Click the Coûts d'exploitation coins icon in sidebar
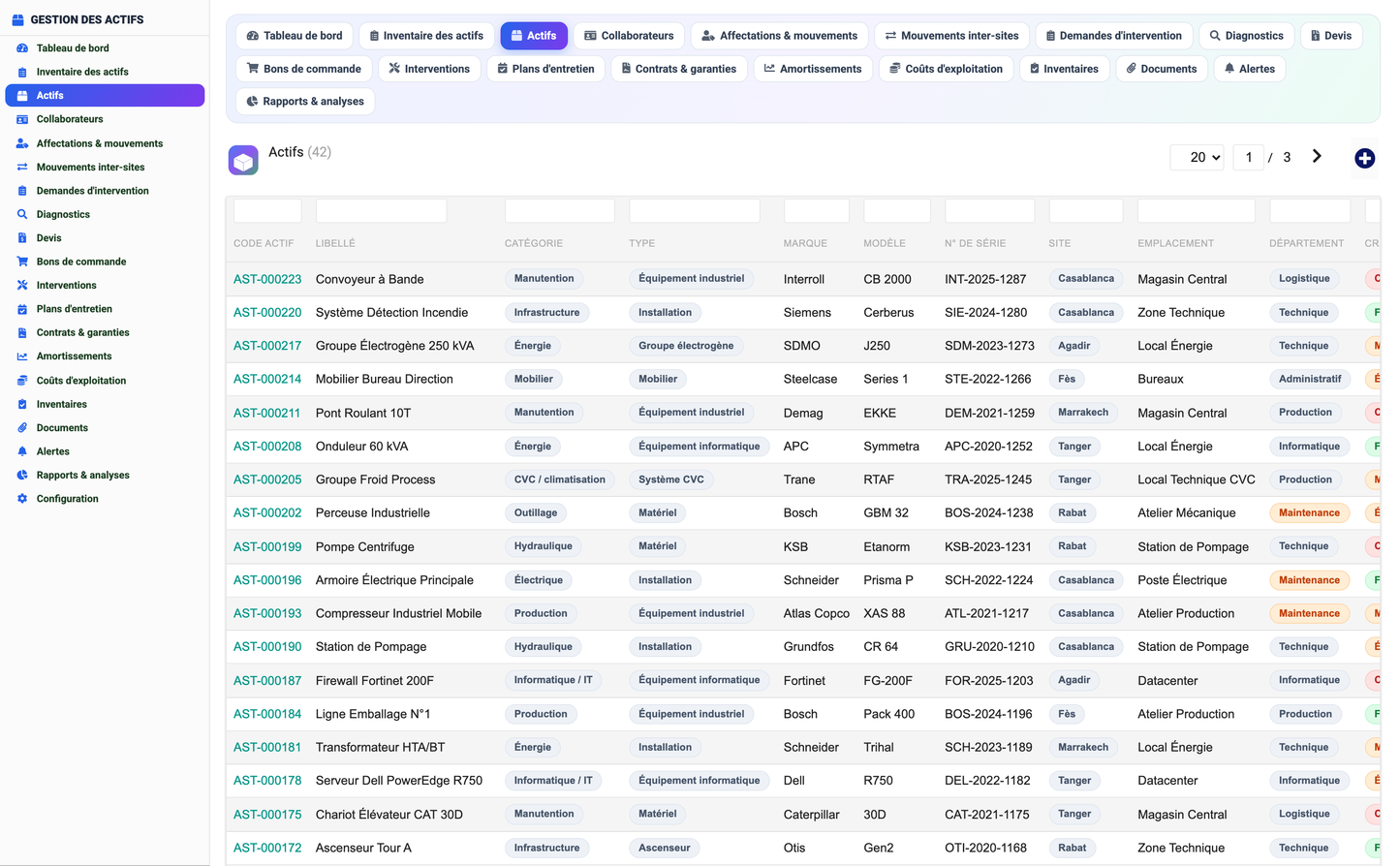This screenshot has height=866, width=1400. [x=22, y=381]
